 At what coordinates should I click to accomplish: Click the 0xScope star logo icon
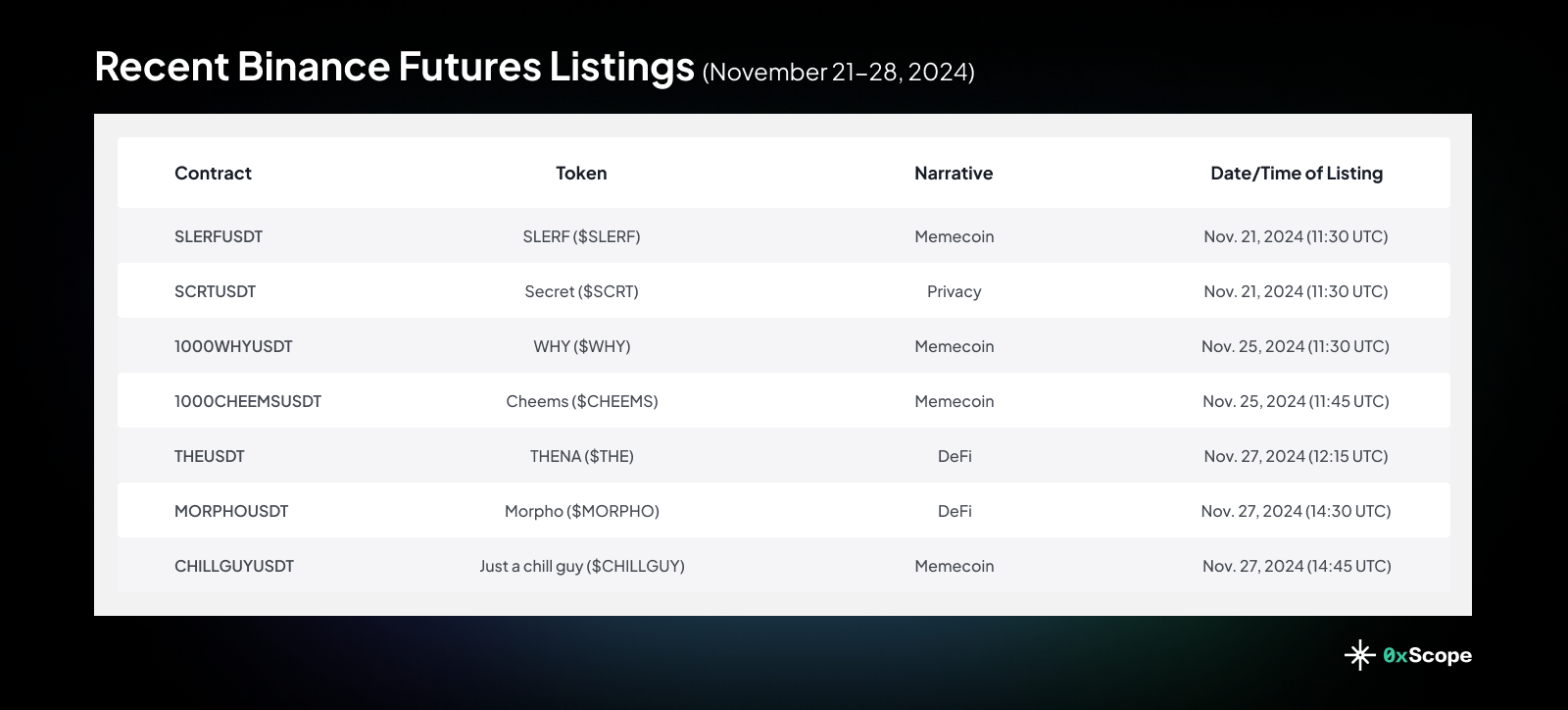(1359, 655)
